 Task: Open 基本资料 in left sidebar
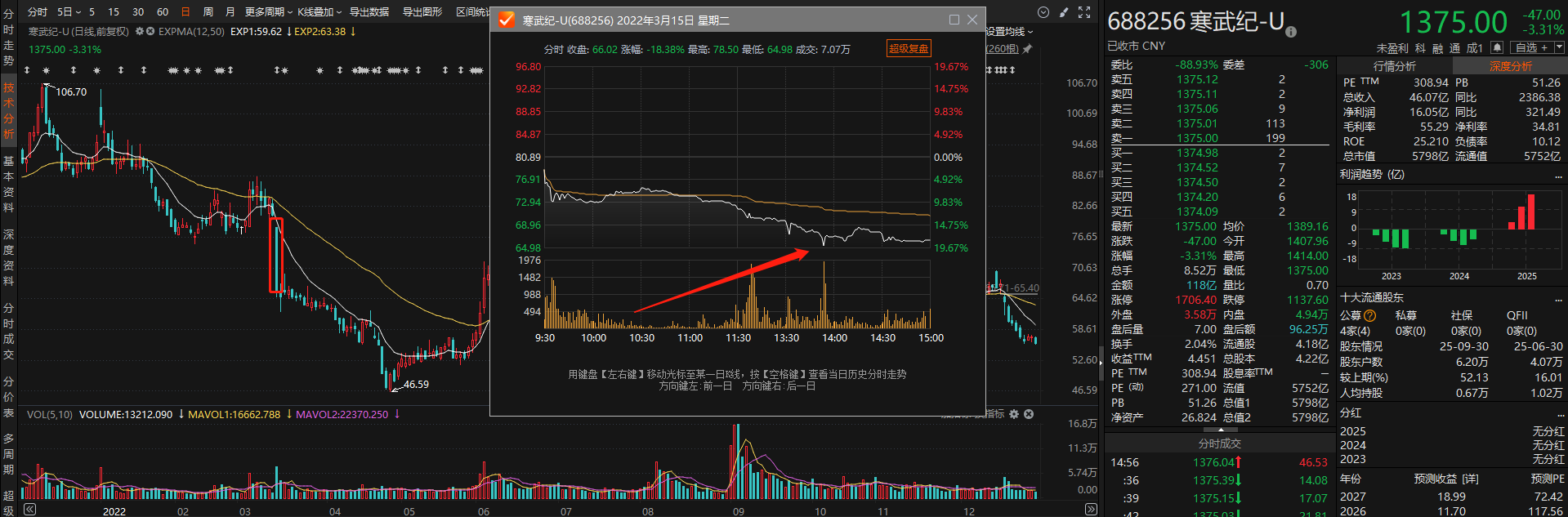click(x=8, y=184)
